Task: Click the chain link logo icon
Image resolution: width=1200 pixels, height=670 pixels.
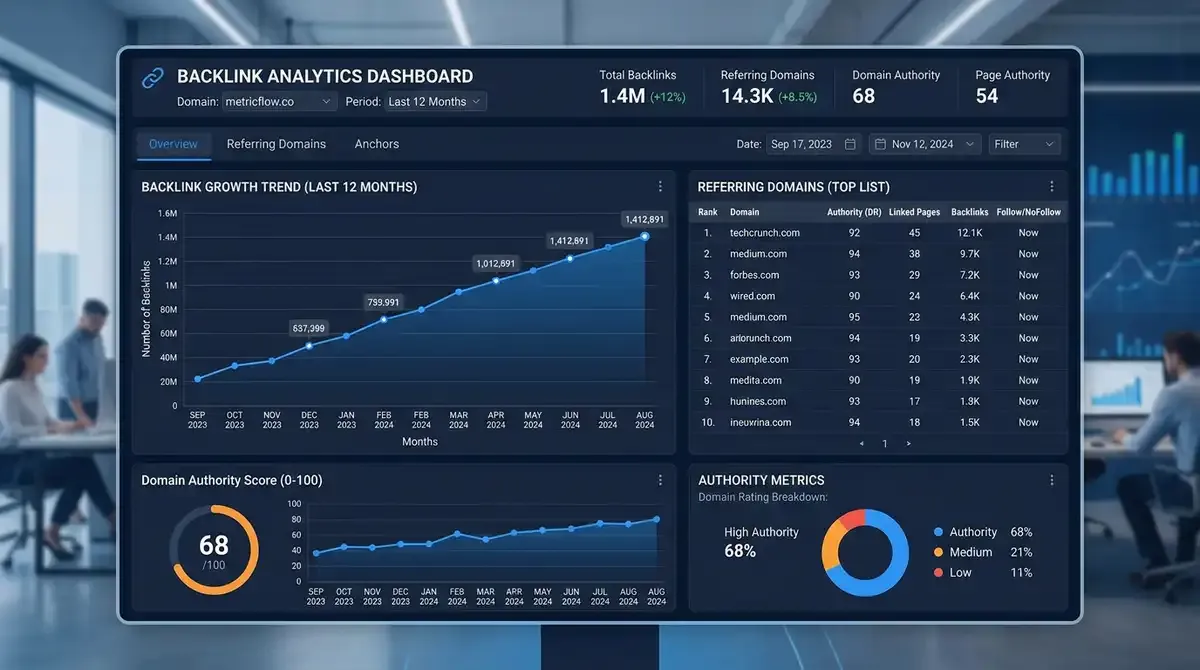Action: tap(152, 76)
